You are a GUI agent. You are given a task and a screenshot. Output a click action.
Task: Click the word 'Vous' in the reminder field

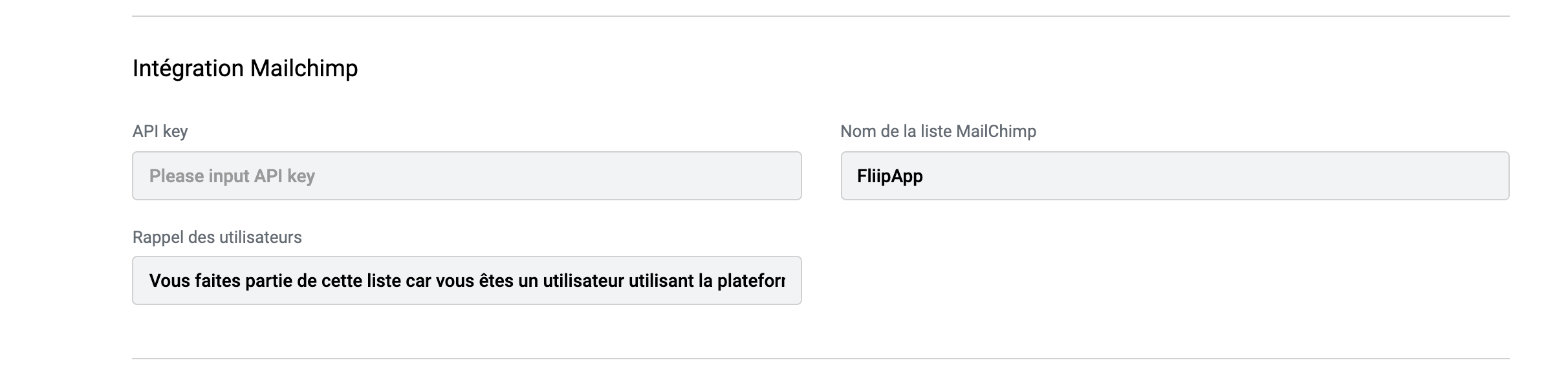169,280
